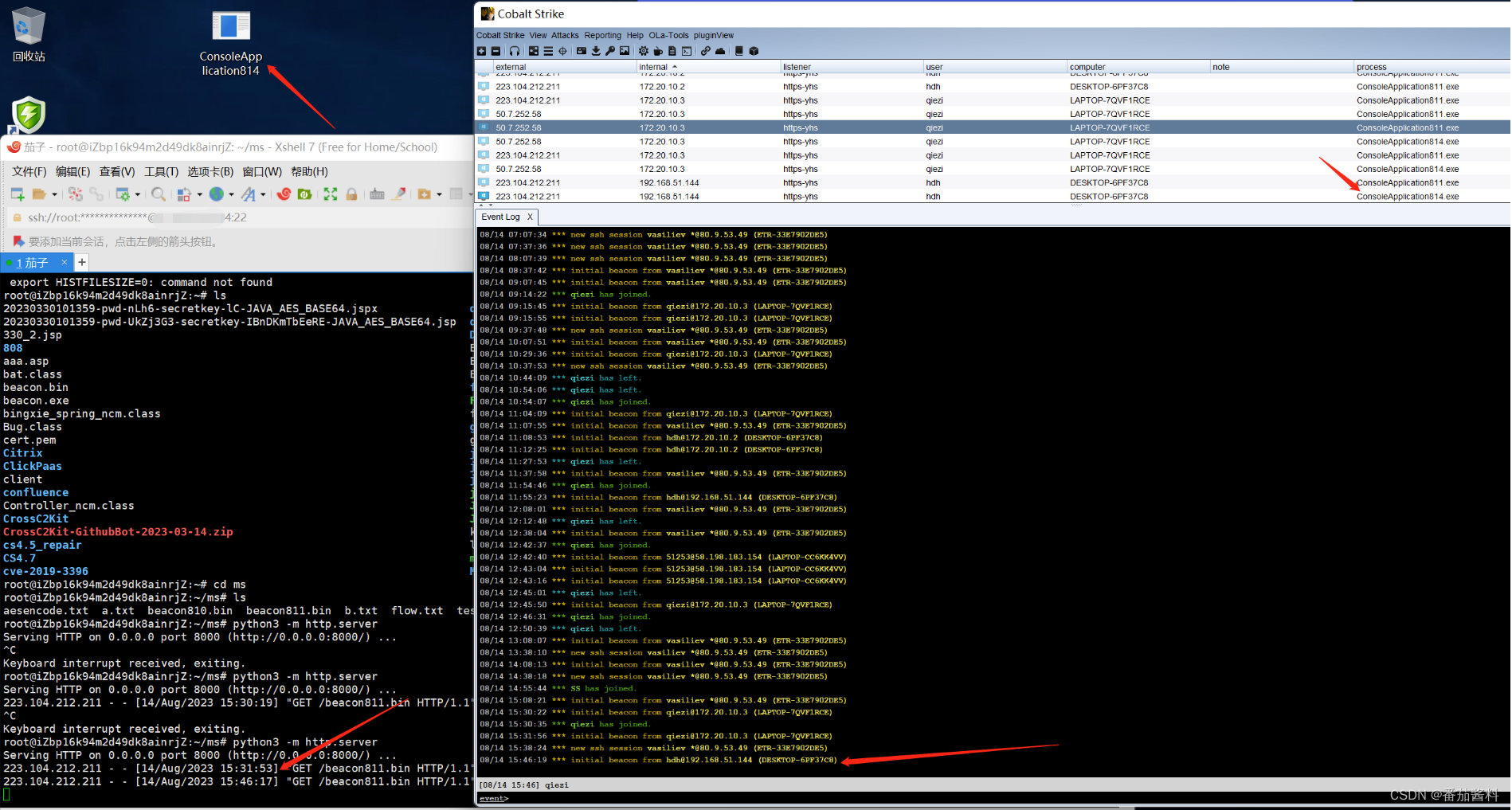The width and height of the screenshot is (1512, 810).
Task: Click Xshell reconnect chain icon
Action: click(96, 194)
